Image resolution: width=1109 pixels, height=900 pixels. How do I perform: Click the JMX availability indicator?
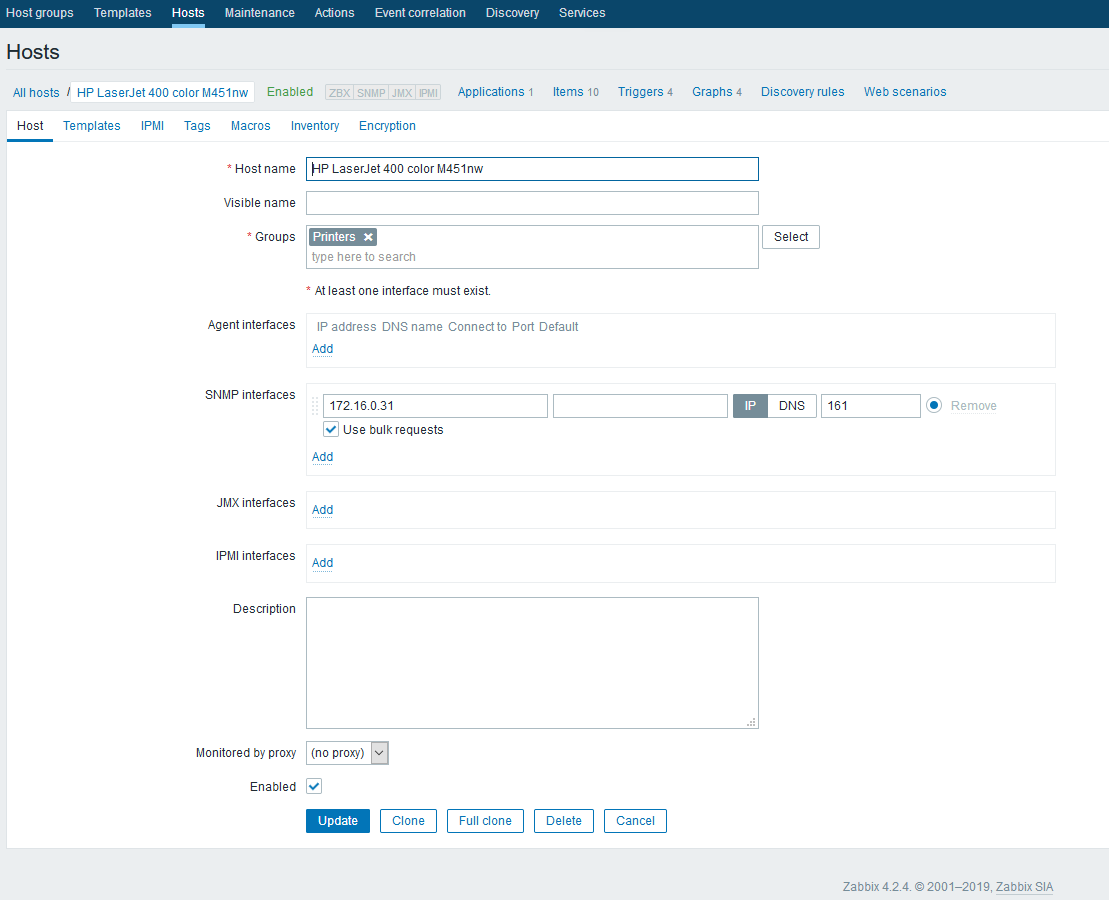402,93
